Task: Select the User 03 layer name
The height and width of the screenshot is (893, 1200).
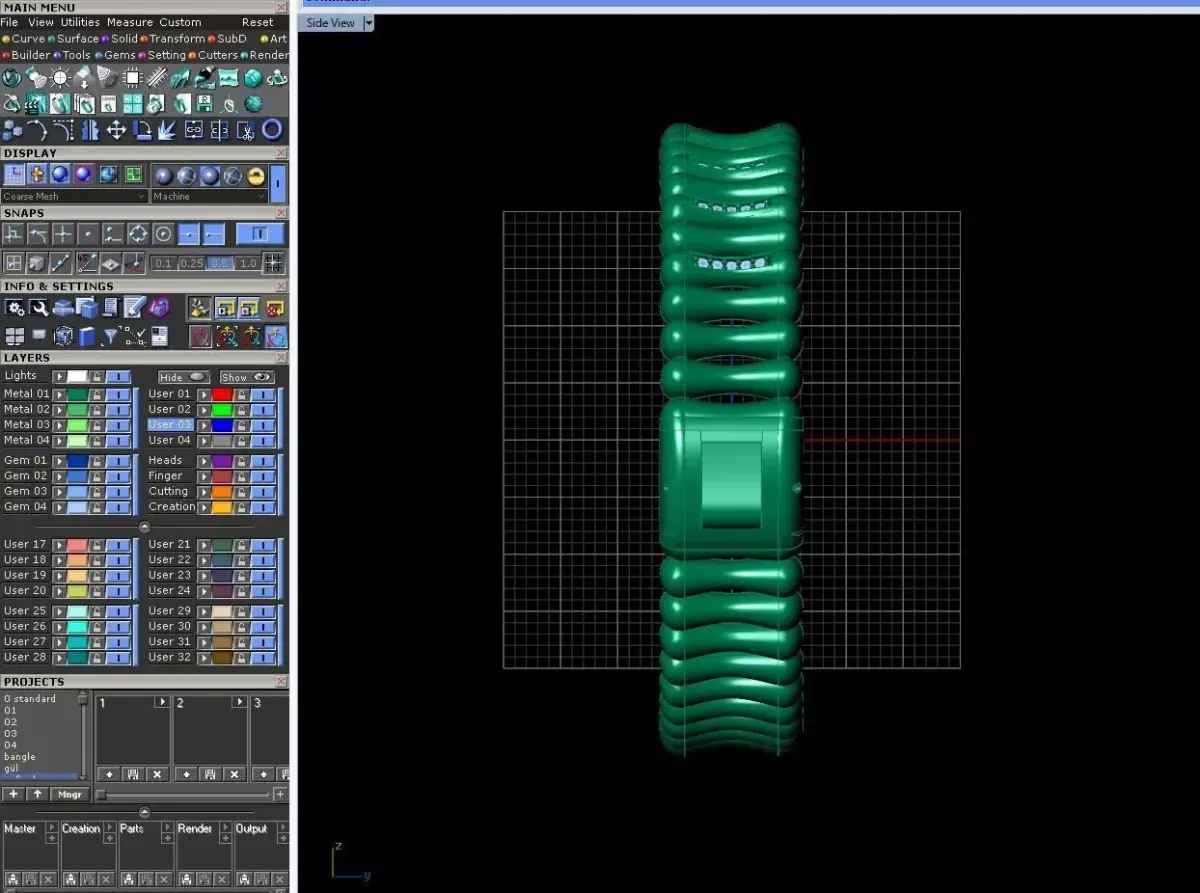Action: coord(170,425)
